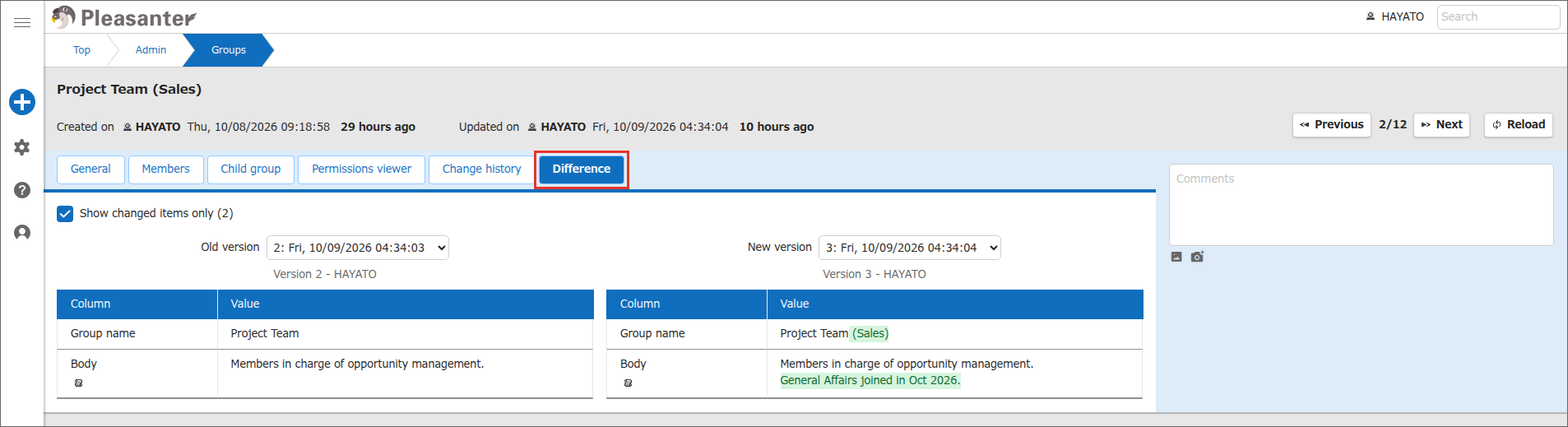Click the image insert icon below Comments

tap(1176, 257)
